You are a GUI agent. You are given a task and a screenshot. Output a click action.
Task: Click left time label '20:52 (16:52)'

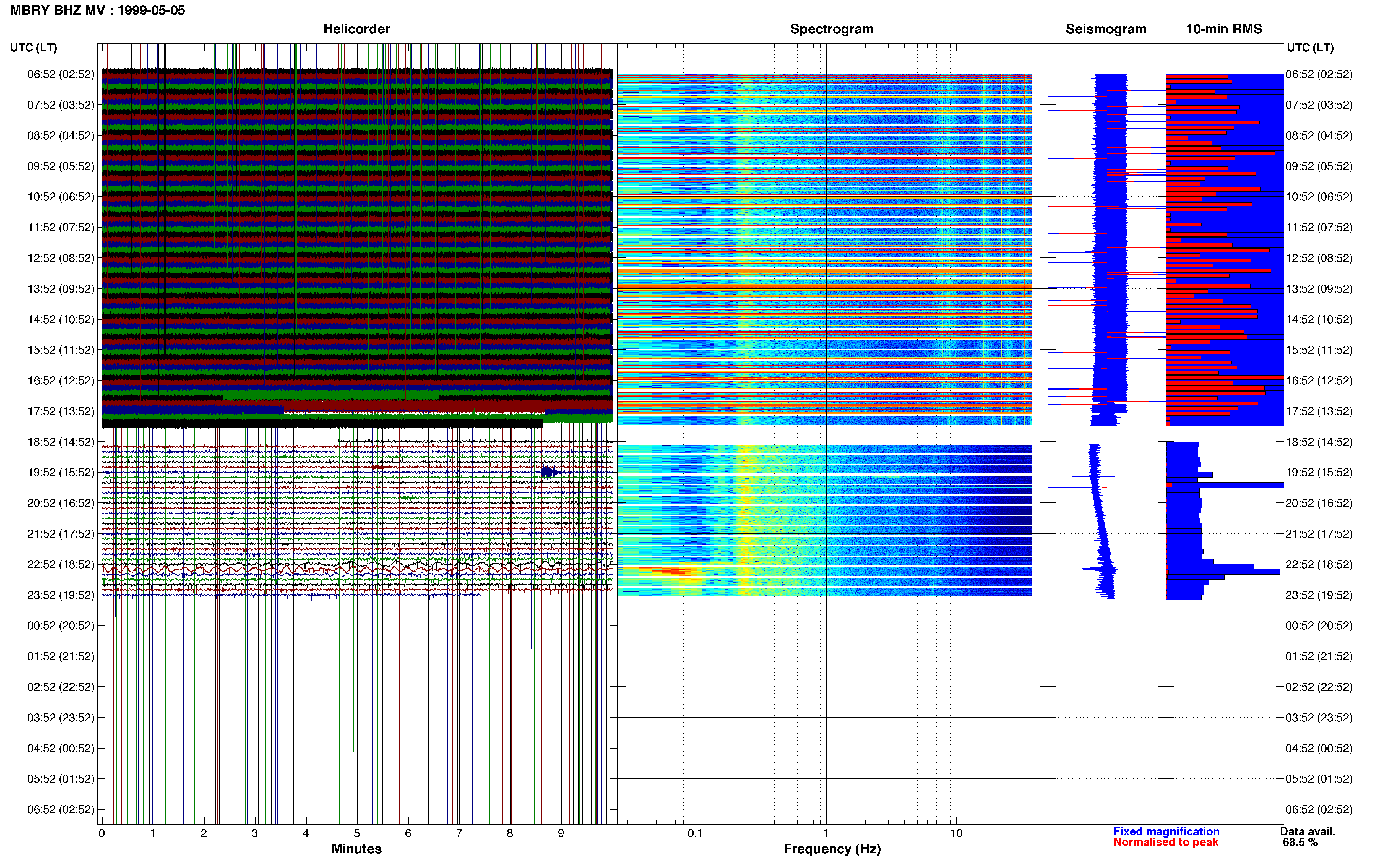coord(60,503)
